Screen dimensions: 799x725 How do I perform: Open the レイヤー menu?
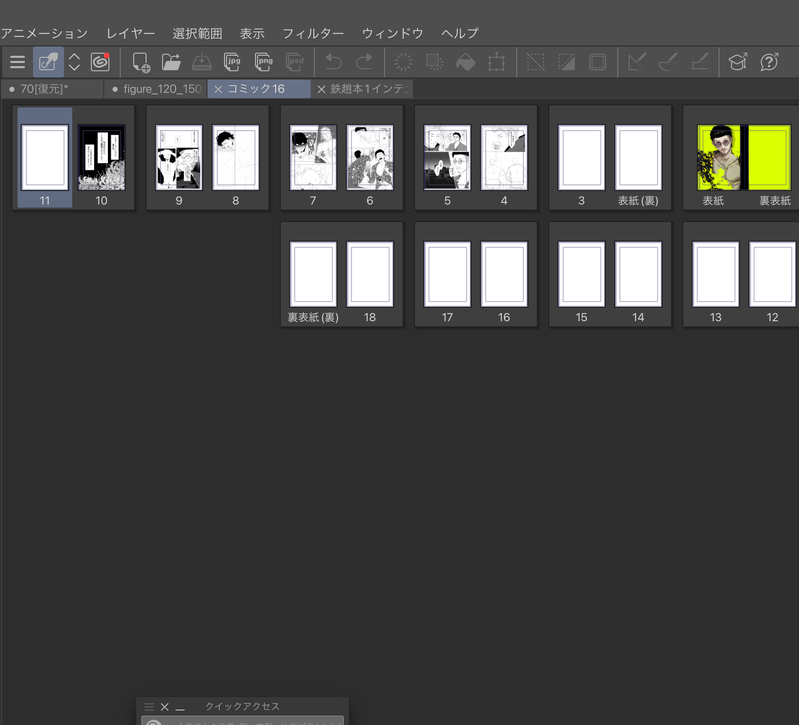pos(130,34)
